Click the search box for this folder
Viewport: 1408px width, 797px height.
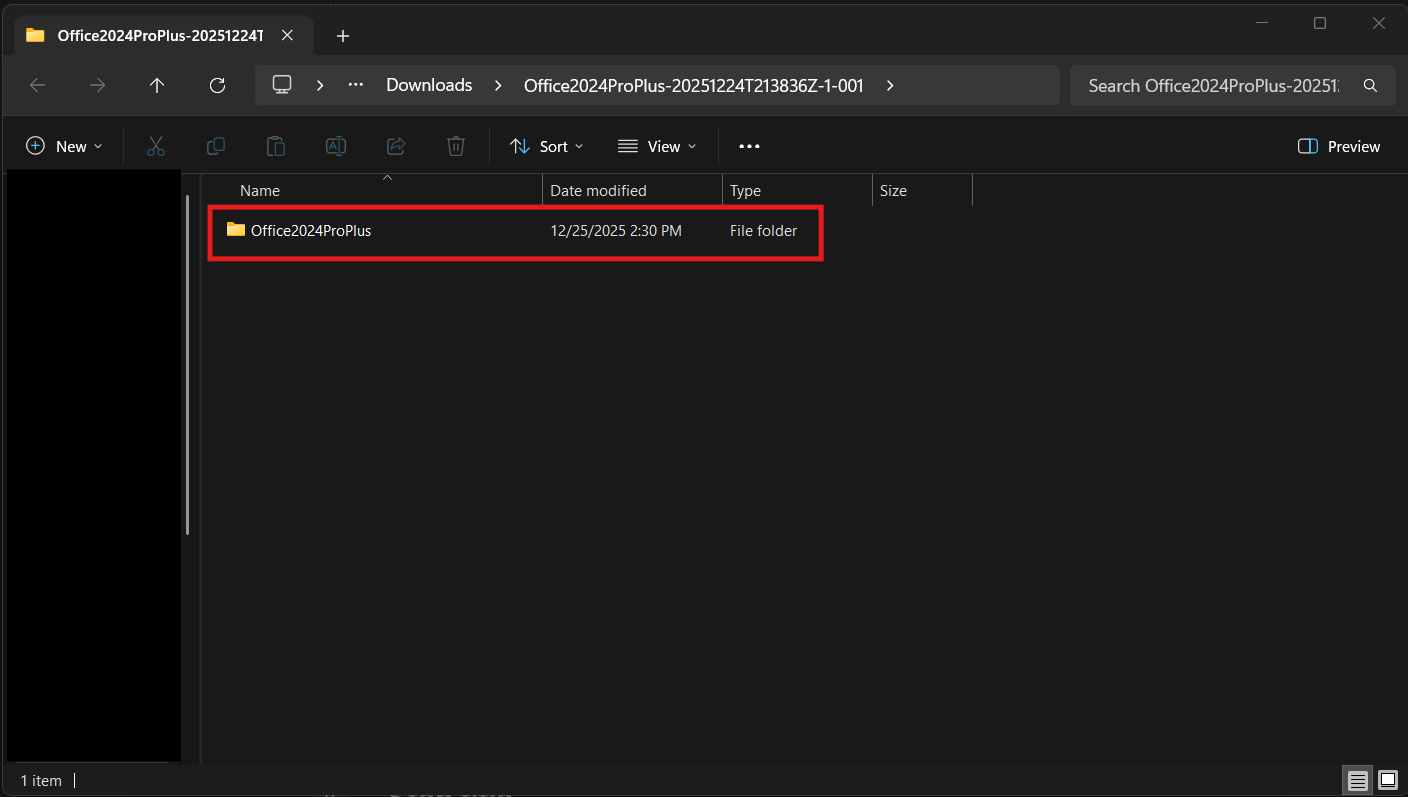pyautogui.click(x=1218, y=85)
